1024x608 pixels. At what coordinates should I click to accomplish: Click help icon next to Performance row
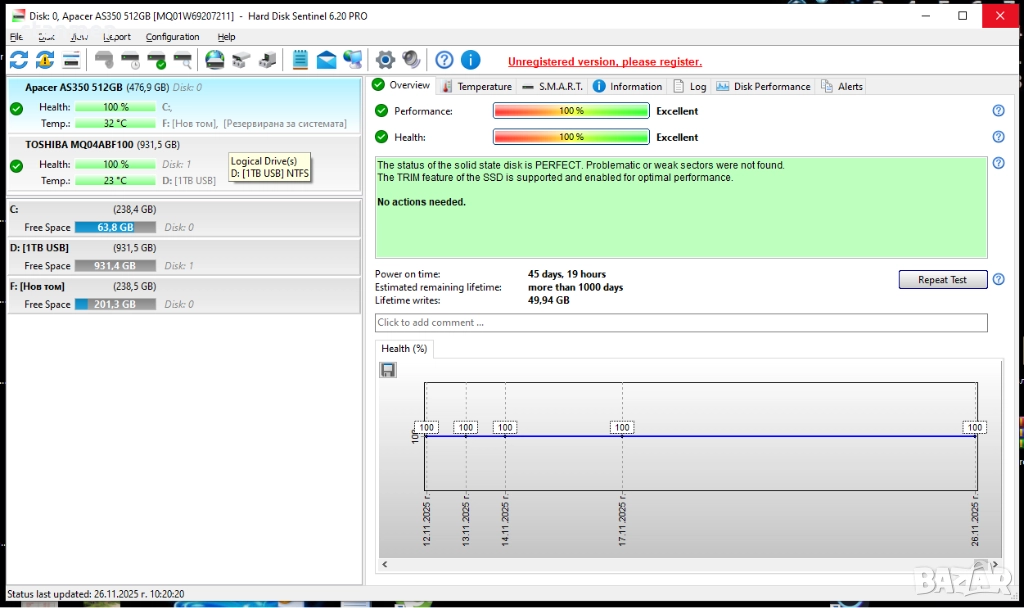pyautogui.click(x=998, y=111)
